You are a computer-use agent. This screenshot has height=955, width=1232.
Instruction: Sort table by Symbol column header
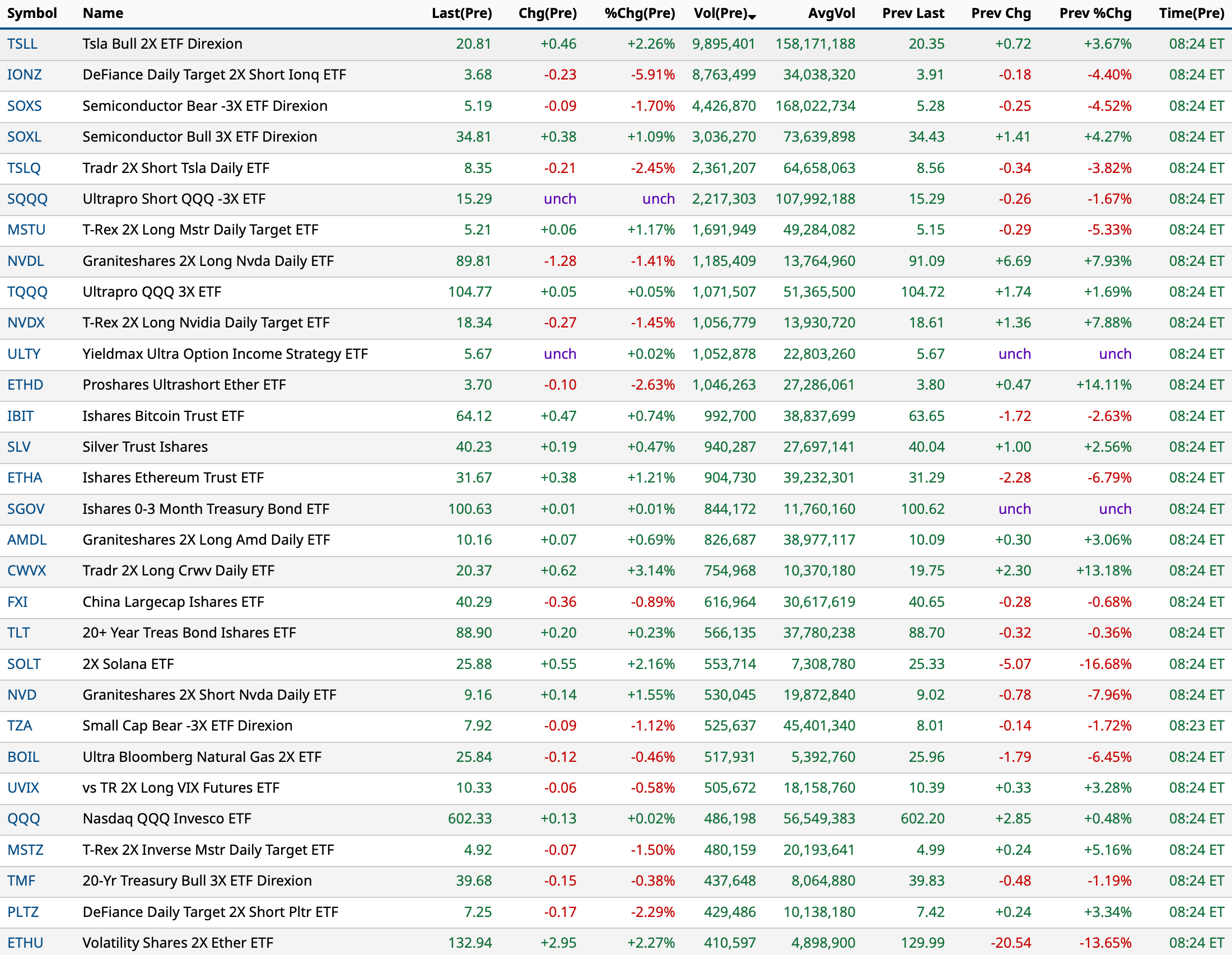(x=32, y=13)
